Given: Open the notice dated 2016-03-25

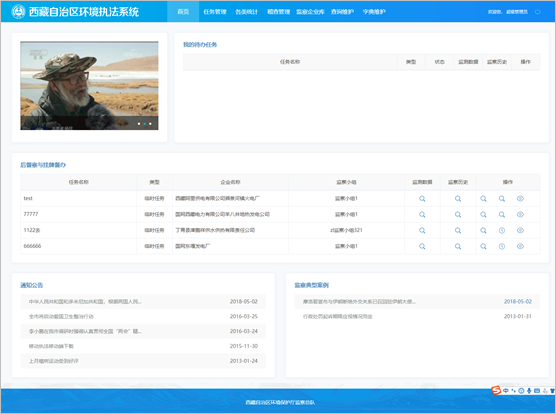Looking at the screenshot, I should click(143, 316).
